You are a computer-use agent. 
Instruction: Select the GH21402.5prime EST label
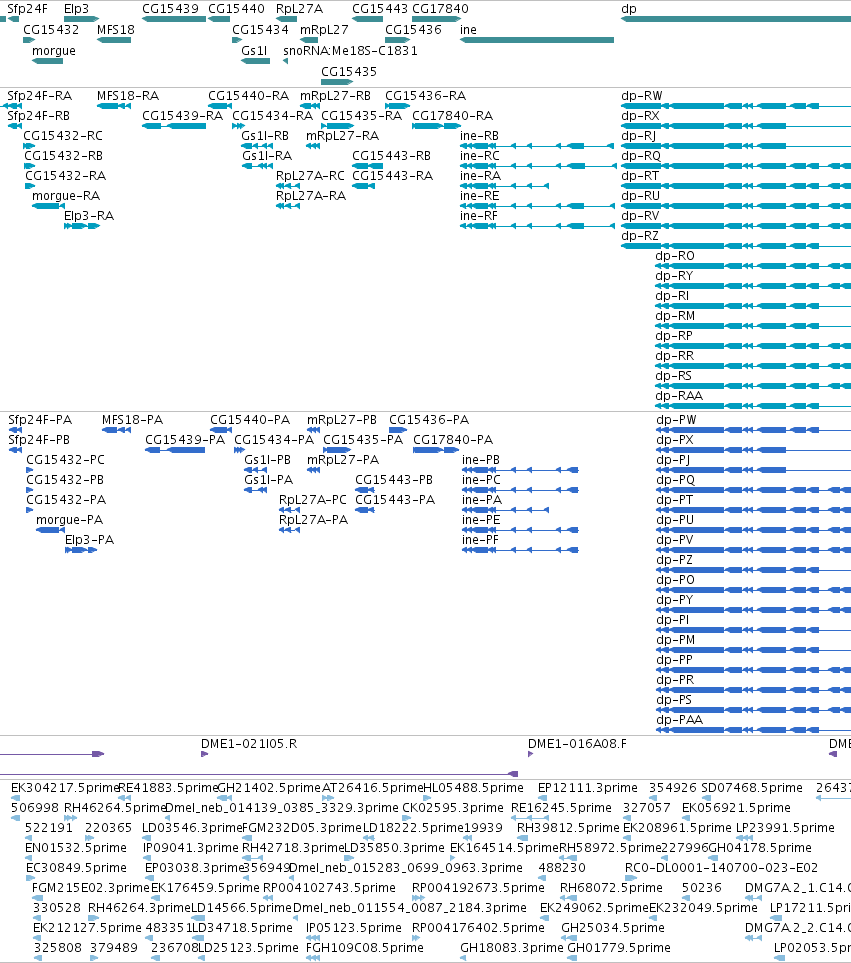coord(269,788)
